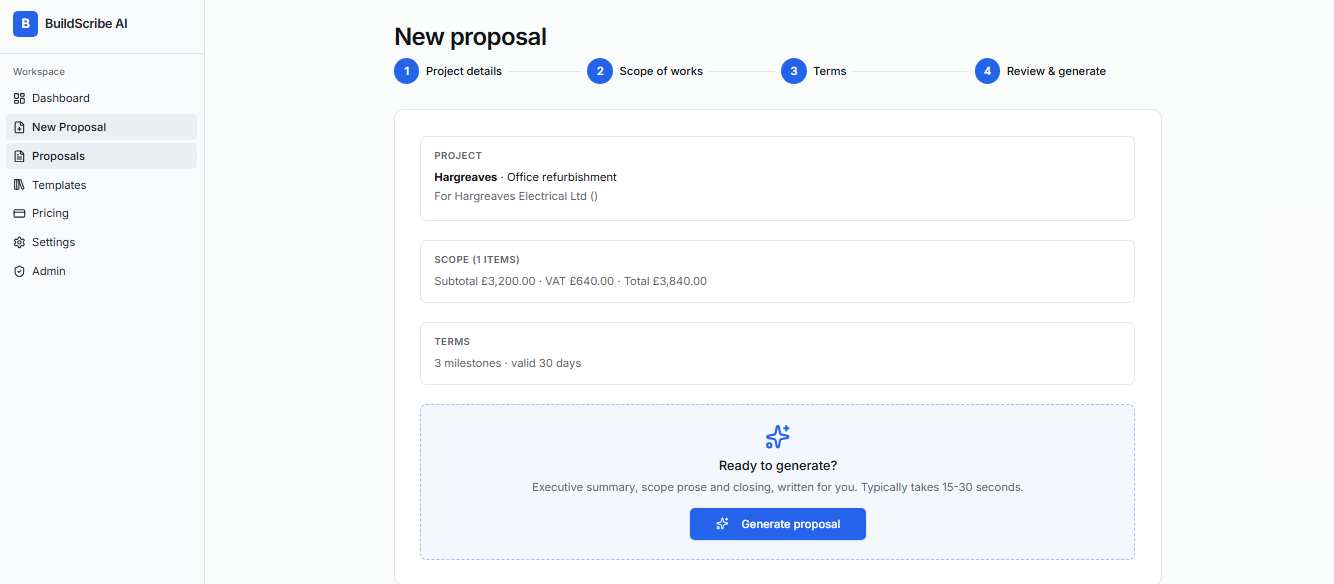Click the Pricing card icon
Image resolution: width=1334 pixels, height=584 pixels.
(x=19, y=213)
